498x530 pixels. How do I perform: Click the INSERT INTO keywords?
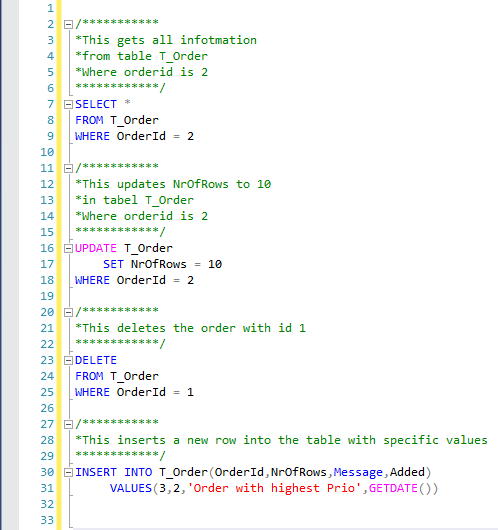114,472
